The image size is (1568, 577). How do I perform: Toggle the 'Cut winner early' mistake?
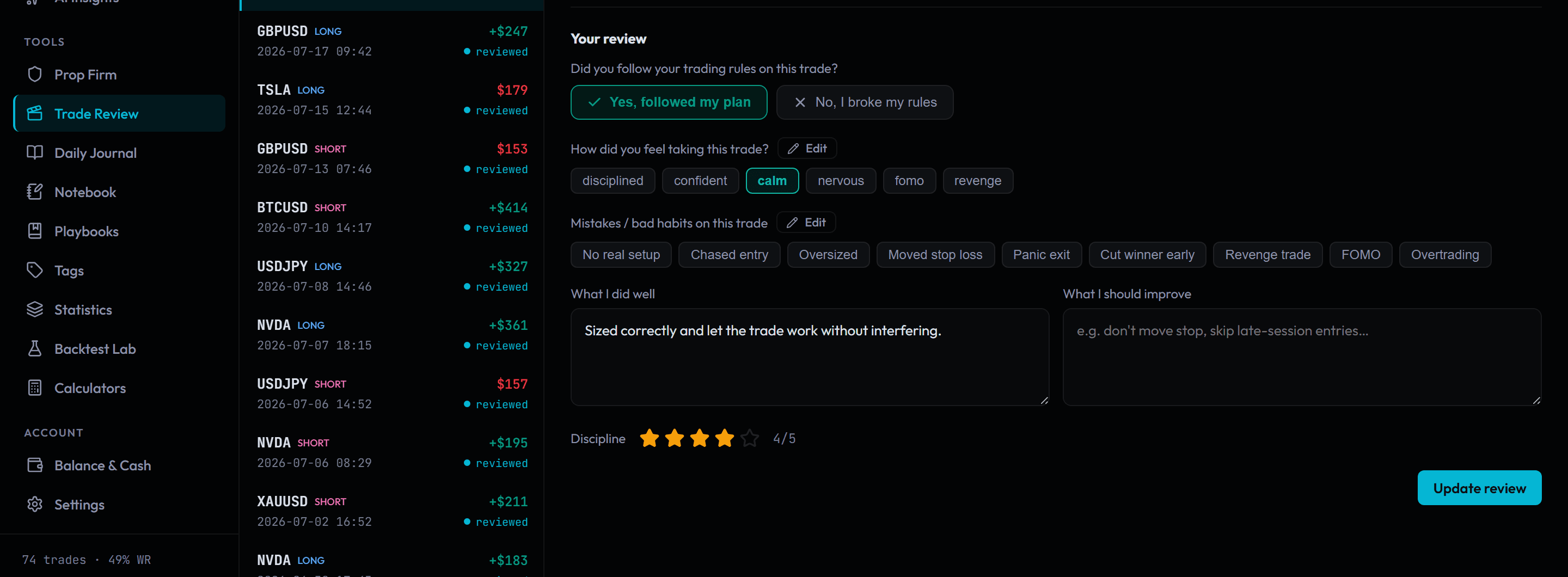(x=1147, y=254)
